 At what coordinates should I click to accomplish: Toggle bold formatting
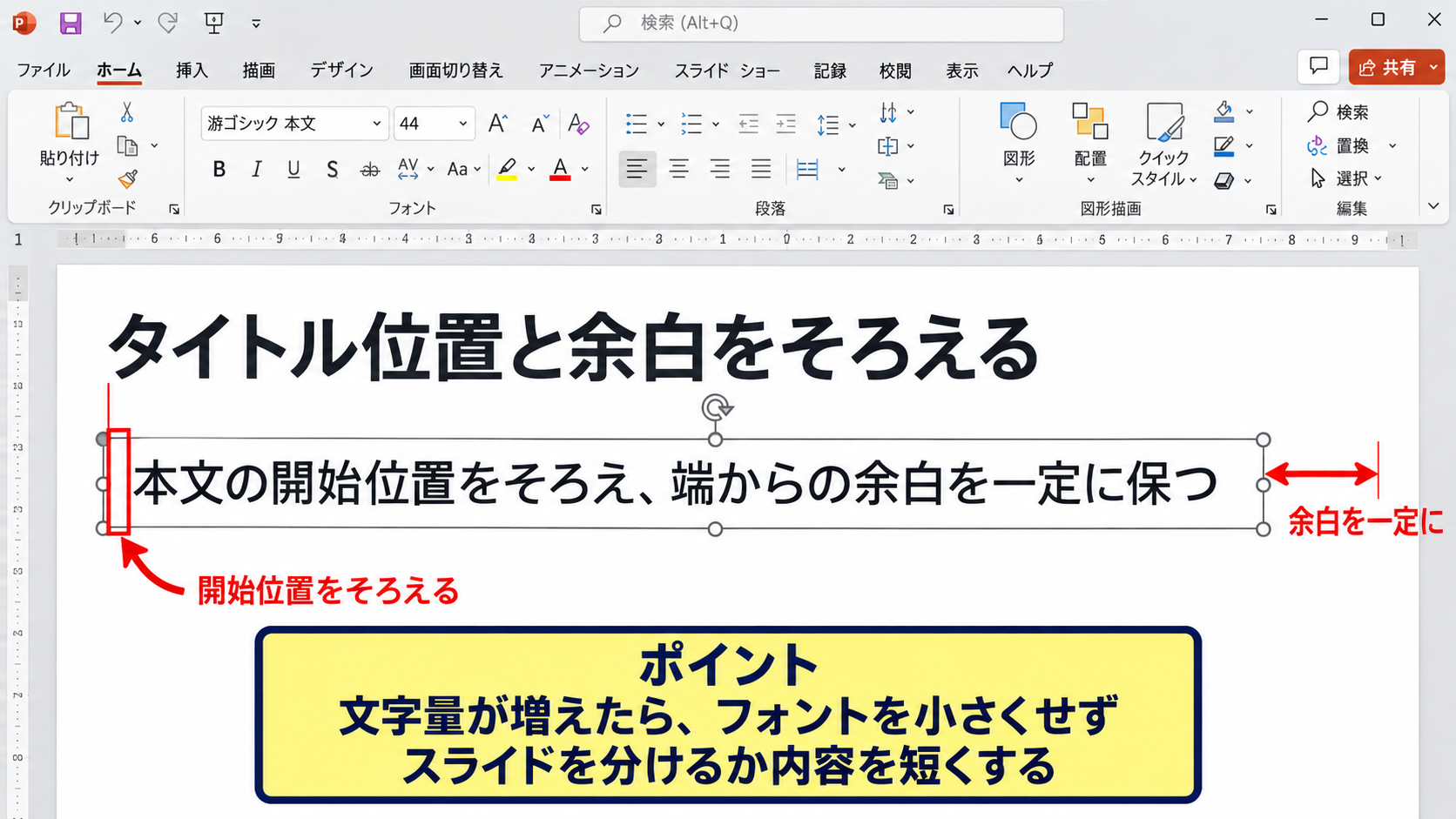click(x=219, y=169)
